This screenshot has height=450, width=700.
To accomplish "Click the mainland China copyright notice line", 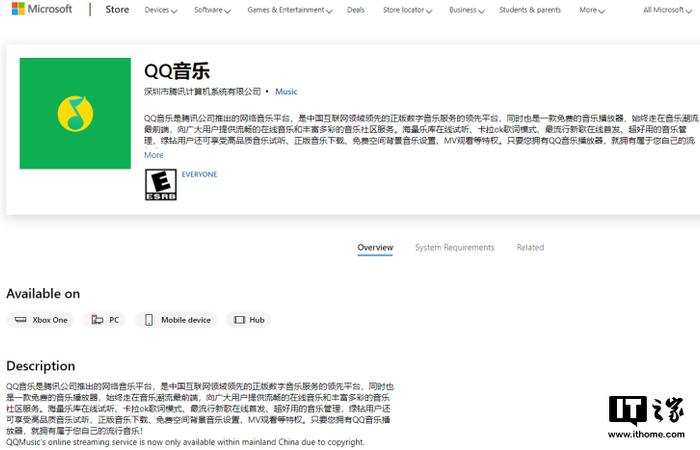I will (x=185, y=442).
